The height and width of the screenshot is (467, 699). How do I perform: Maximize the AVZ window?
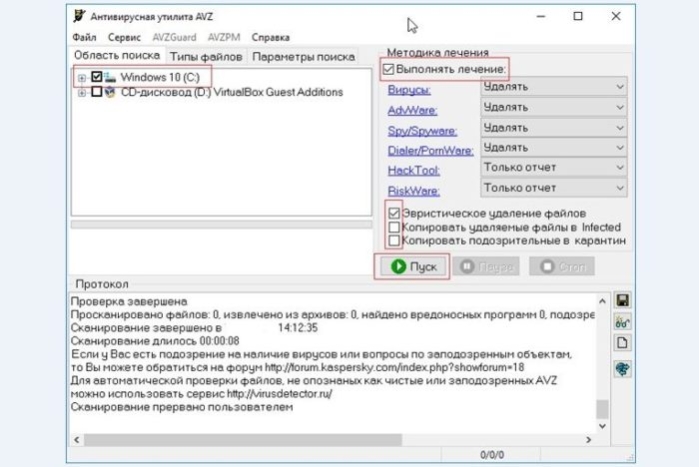tap(578, 16)
